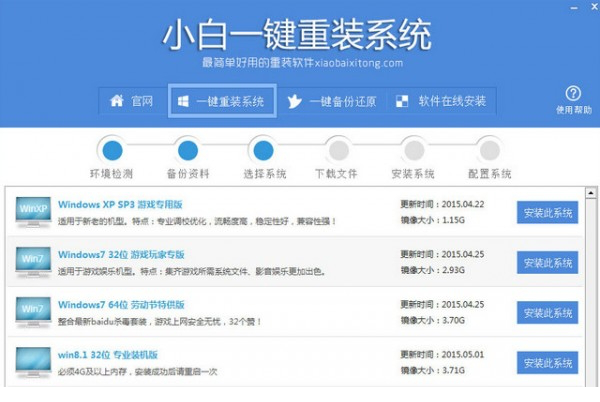
Task: Click the house icon beside 官网
Action: point(117,101)
